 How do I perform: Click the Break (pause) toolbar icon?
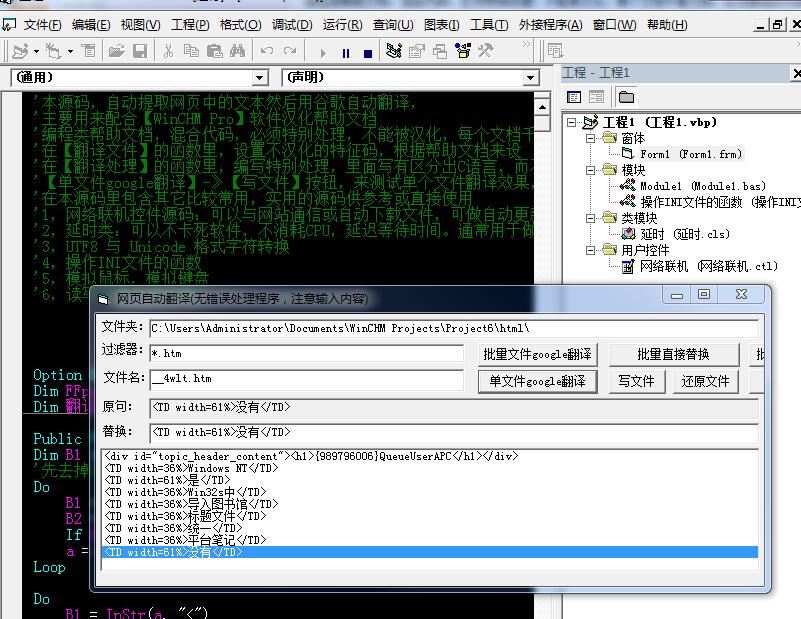[346, 51]
